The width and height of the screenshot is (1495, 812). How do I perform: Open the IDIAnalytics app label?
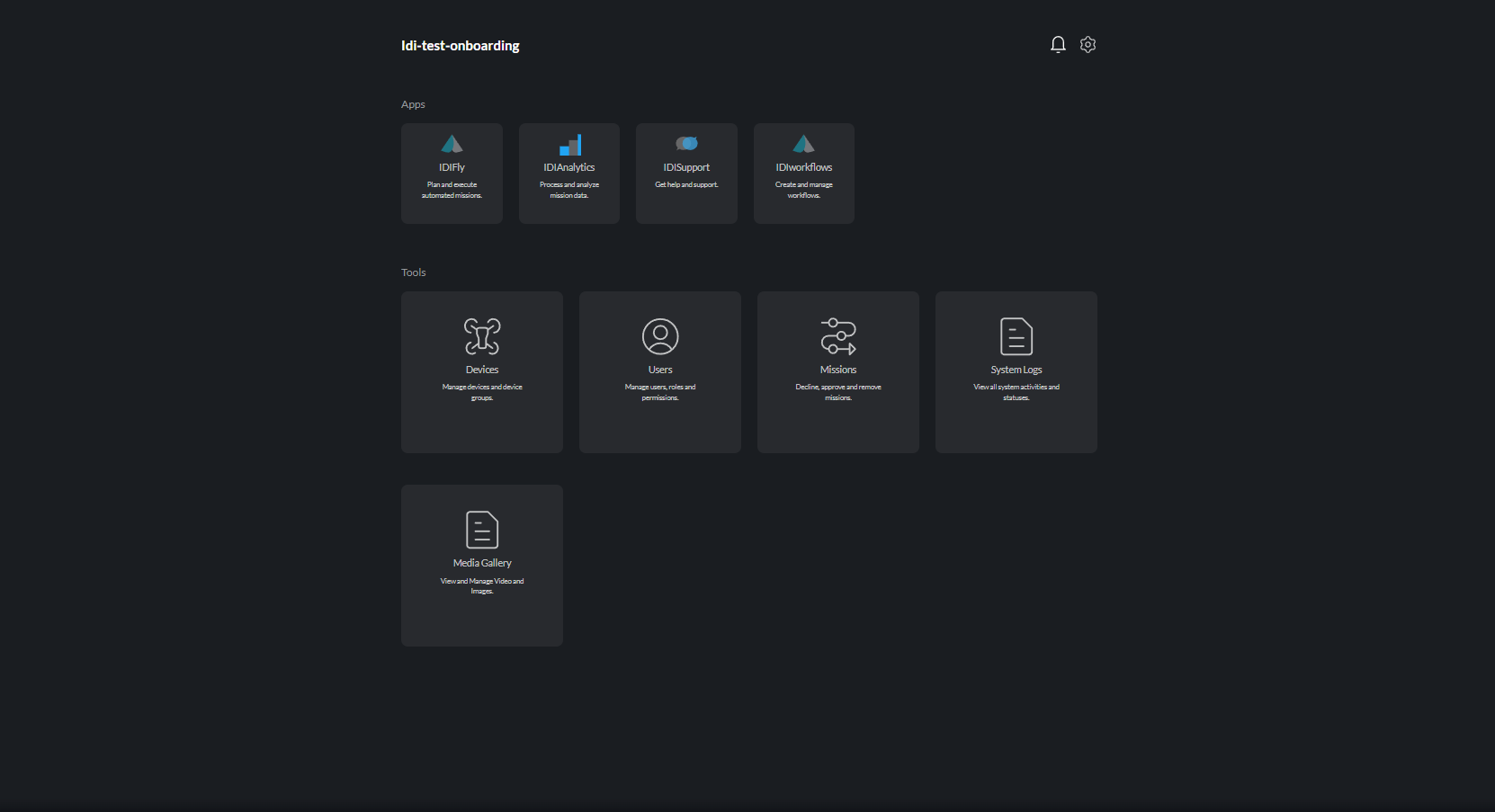coord(569,167)
